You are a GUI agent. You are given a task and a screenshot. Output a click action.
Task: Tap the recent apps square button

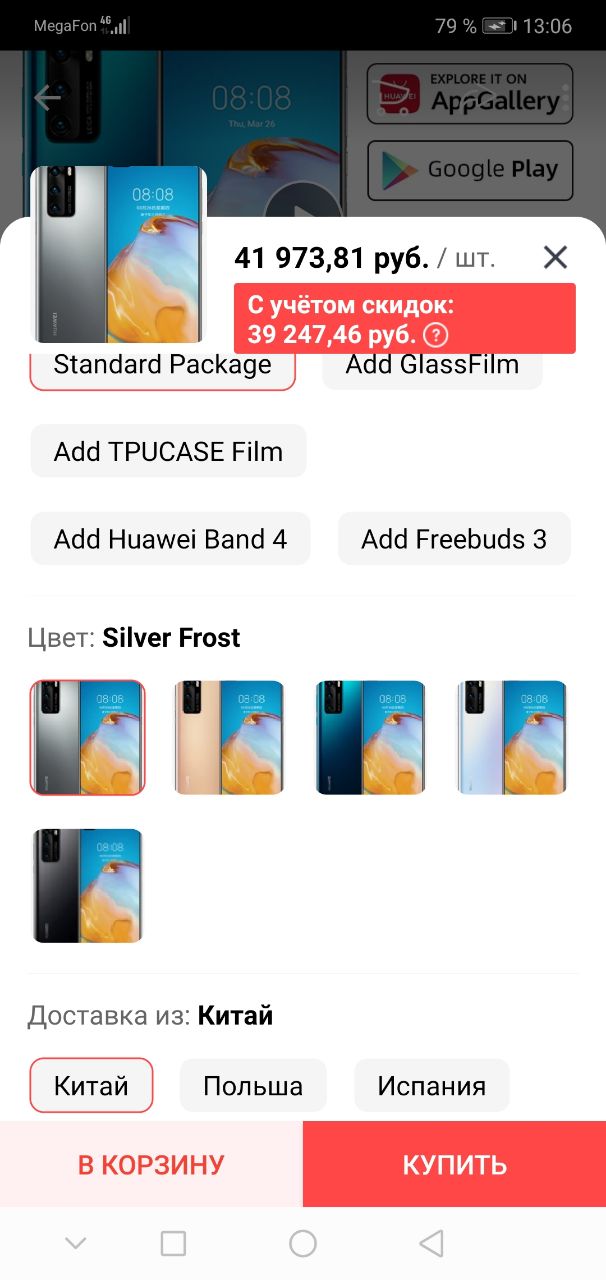(173, 1243)
